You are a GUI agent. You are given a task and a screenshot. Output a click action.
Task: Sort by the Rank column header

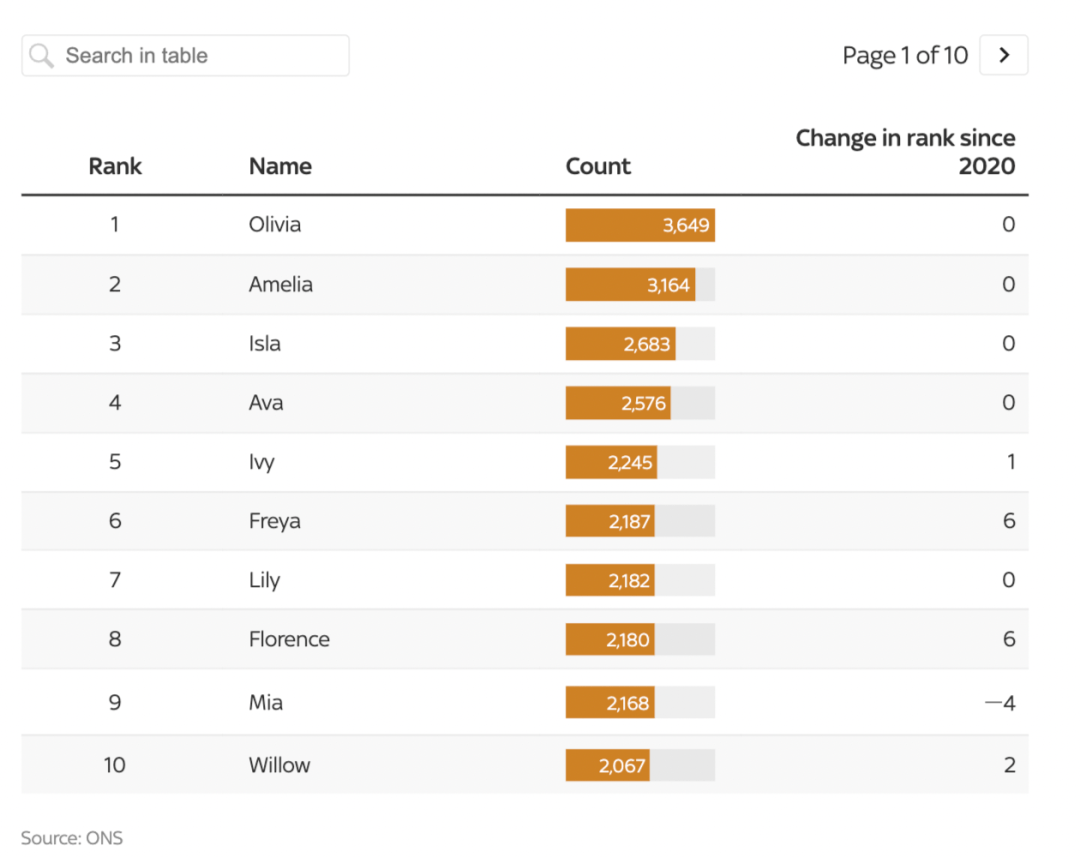115,166
